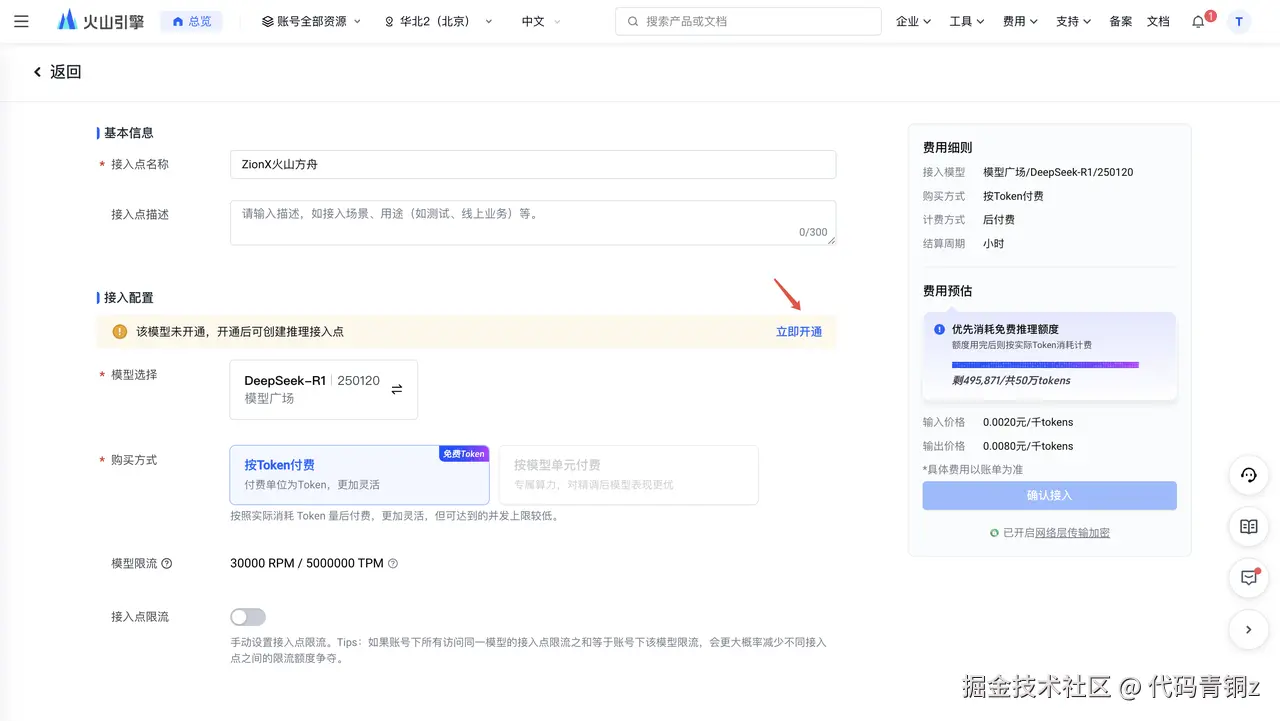Open the 备案 menu item
Screen dimensions: 1280x721
coord(1121,21)
